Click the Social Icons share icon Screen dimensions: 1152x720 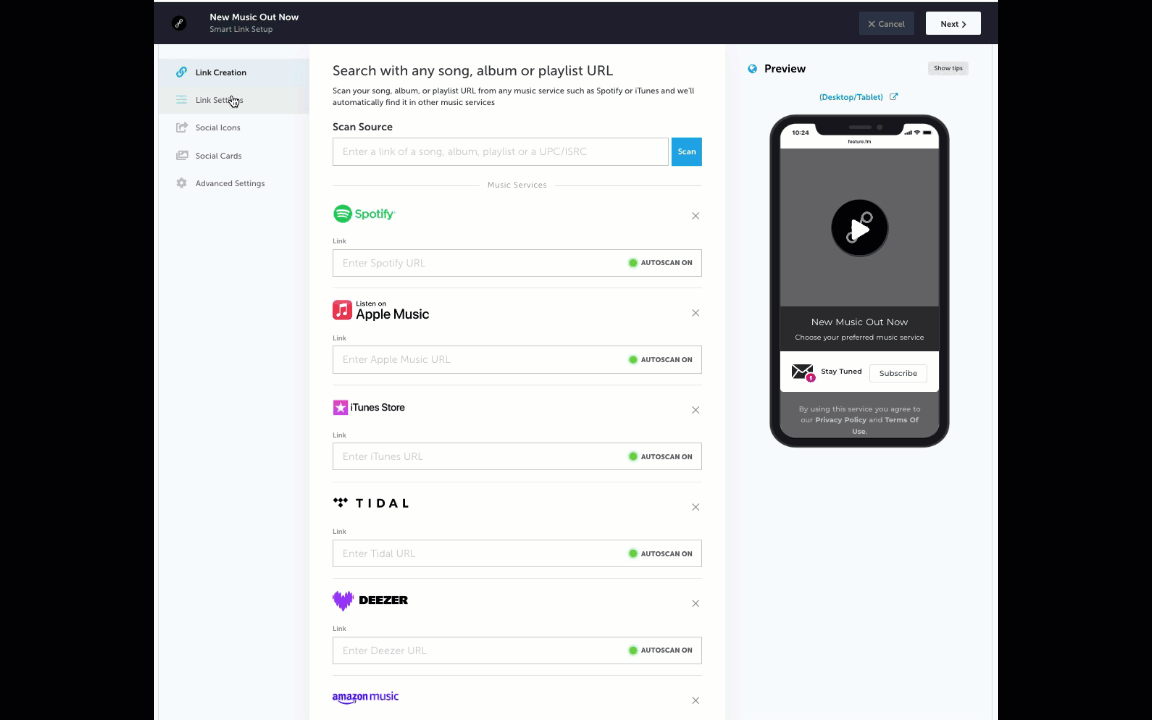click(181, 128)
